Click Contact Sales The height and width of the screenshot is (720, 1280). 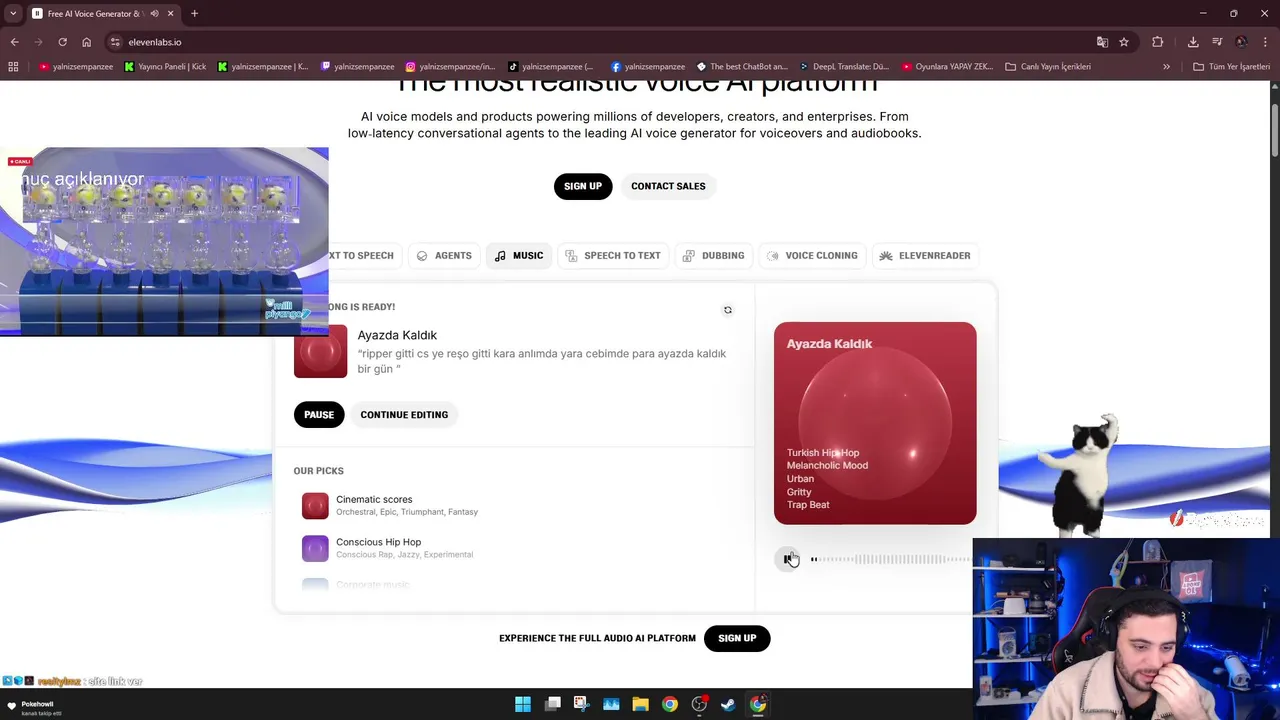668,186
